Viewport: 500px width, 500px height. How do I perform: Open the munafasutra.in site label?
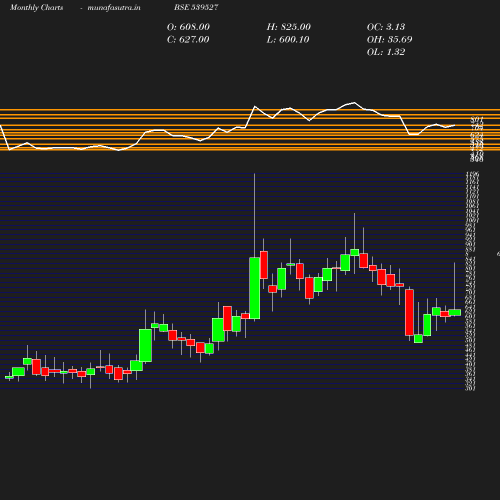114,8
